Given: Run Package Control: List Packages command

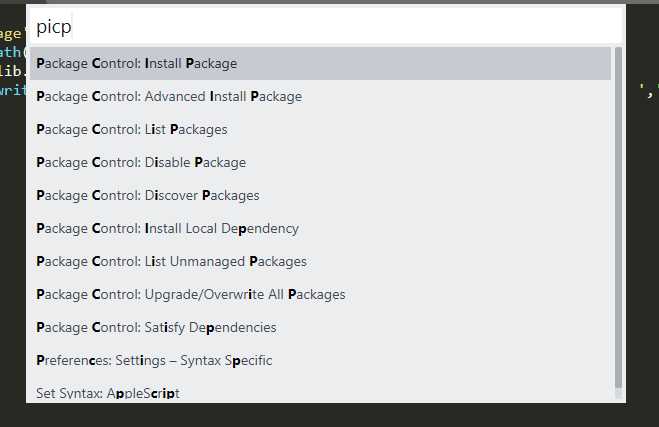Looking at the screenshot, I should pos(132,130).
